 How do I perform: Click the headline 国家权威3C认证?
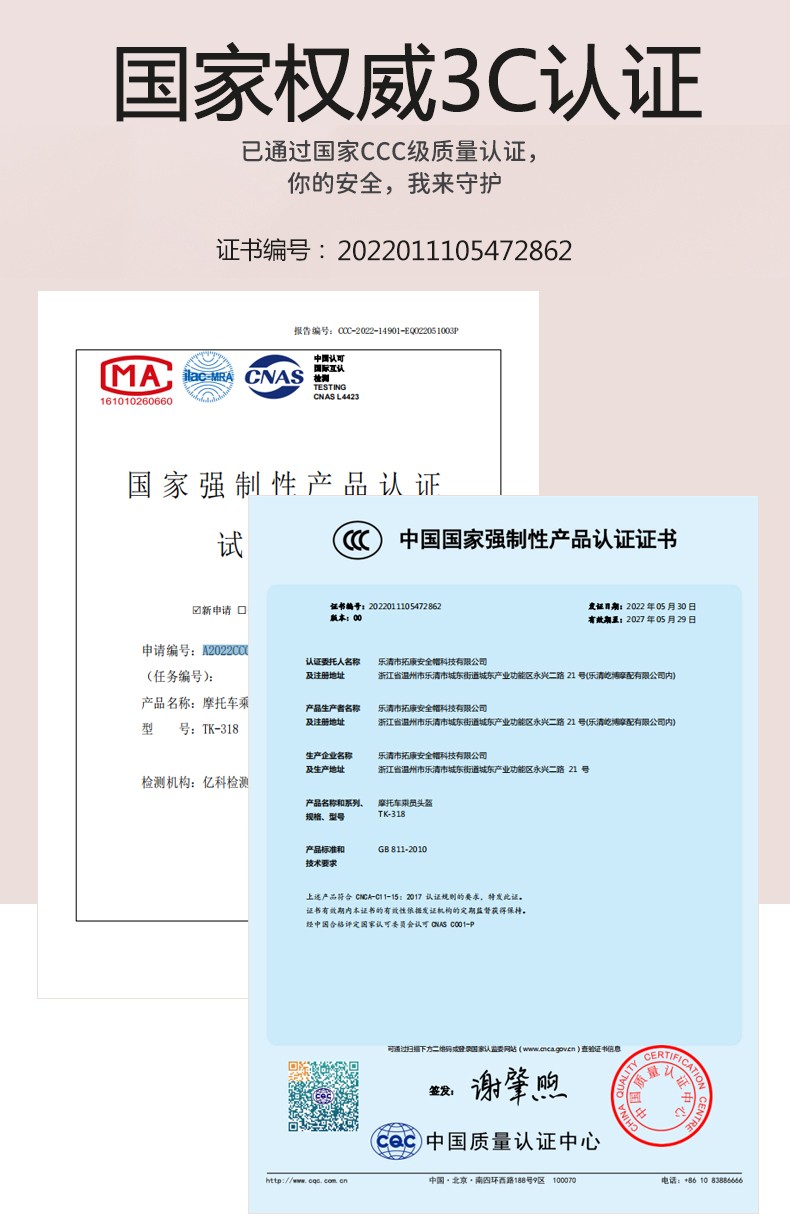pyautogui.click(x=409, y=82)
